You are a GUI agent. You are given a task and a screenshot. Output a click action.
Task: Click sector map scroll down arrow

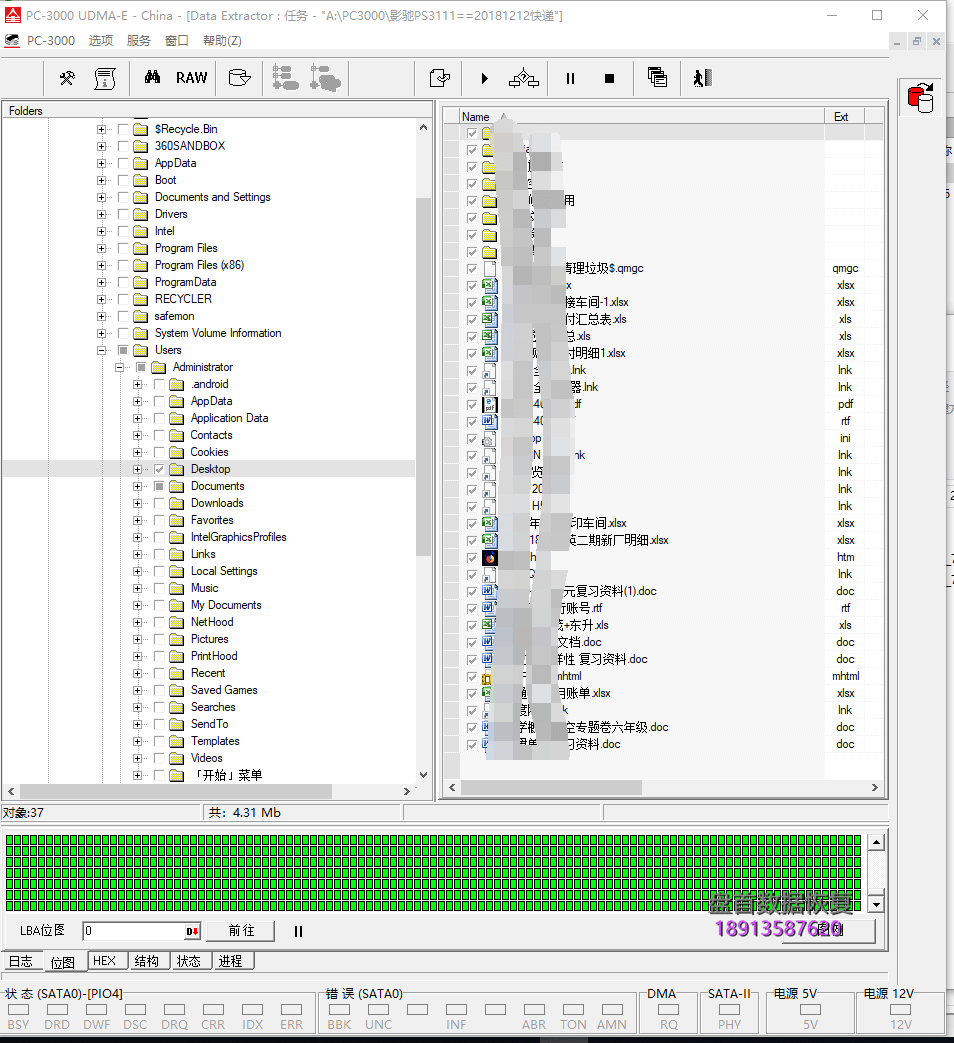pos(876,904)
